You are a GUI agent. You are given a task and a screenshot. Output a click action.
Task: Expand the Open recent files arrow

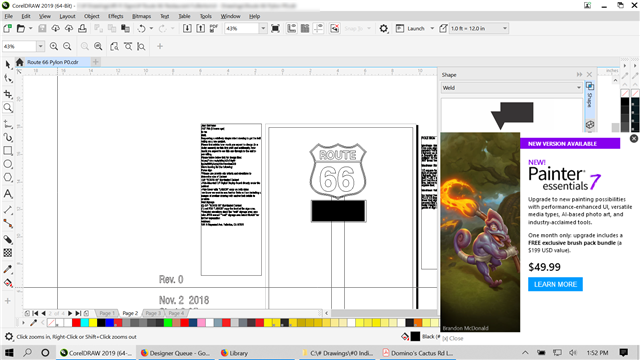pos(30,29)
